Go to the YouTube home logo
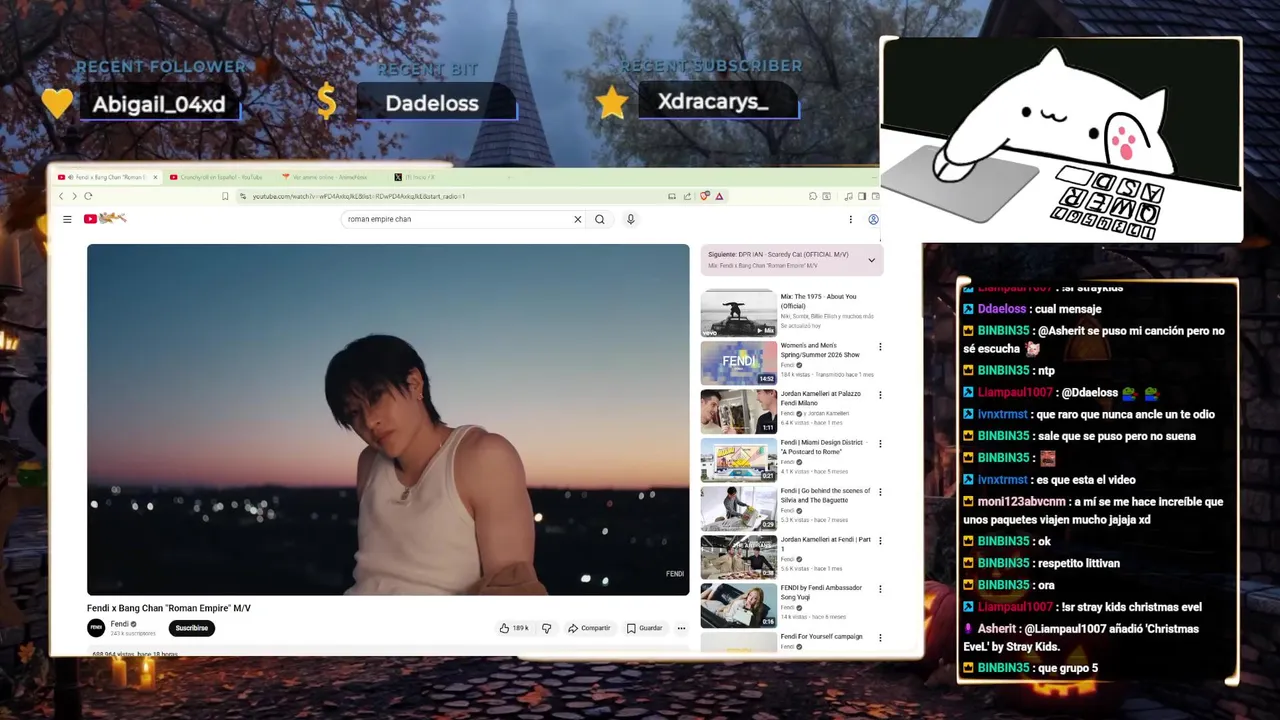The height and width of the screenshot is (720, 1280). pyautogui.click(x=105, y=218)
